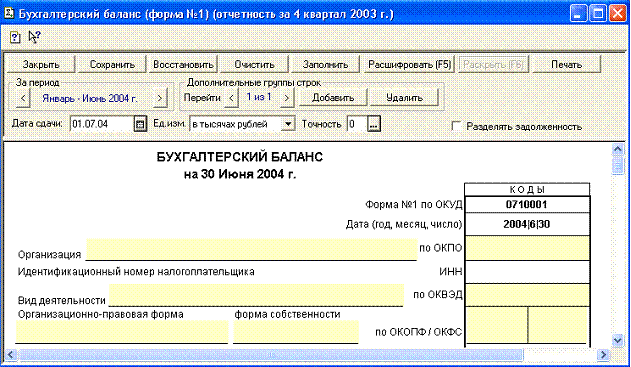631x367 pixels.
Task: Click the ИНН code cell
Action: click(x=527, y=272)
